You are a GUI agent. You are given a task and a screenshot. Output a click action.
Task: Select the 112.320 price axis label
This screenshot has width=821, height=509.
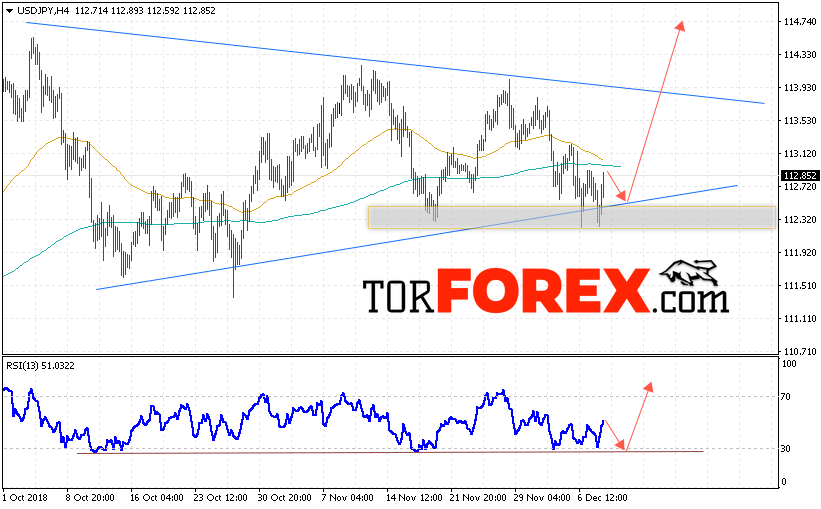pyautogui.click(x=800, y=219)
